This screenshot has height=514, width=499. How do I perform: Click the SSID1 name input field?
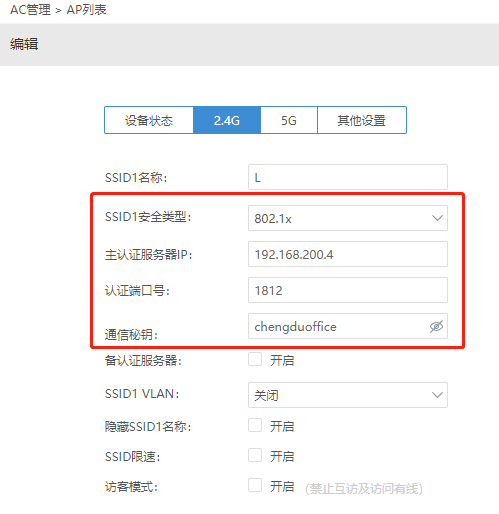(x=348, y=177)
